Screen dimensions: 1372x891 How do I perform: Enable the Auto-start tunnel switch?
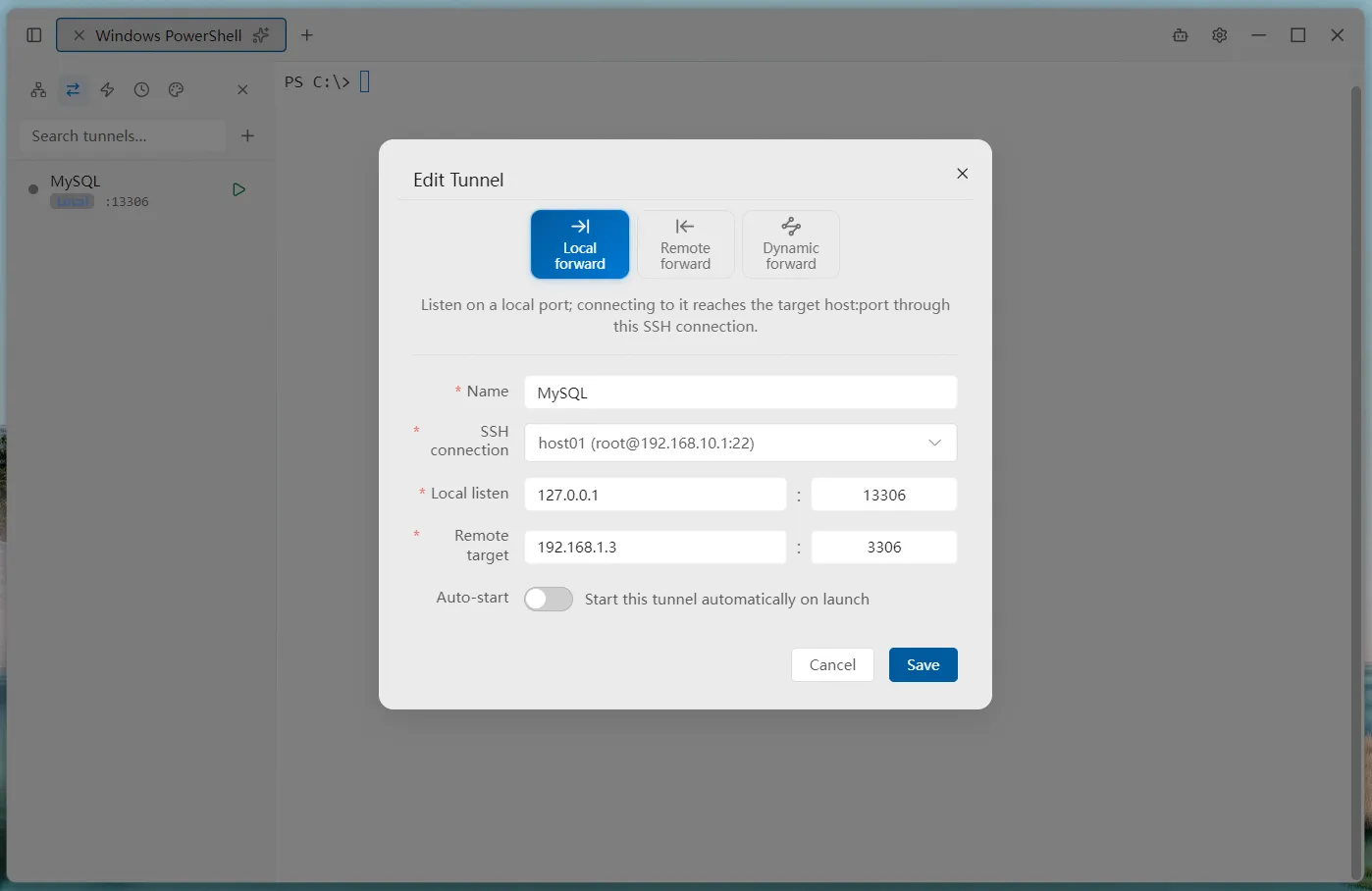pyautogui.click(x=549, y=599)
